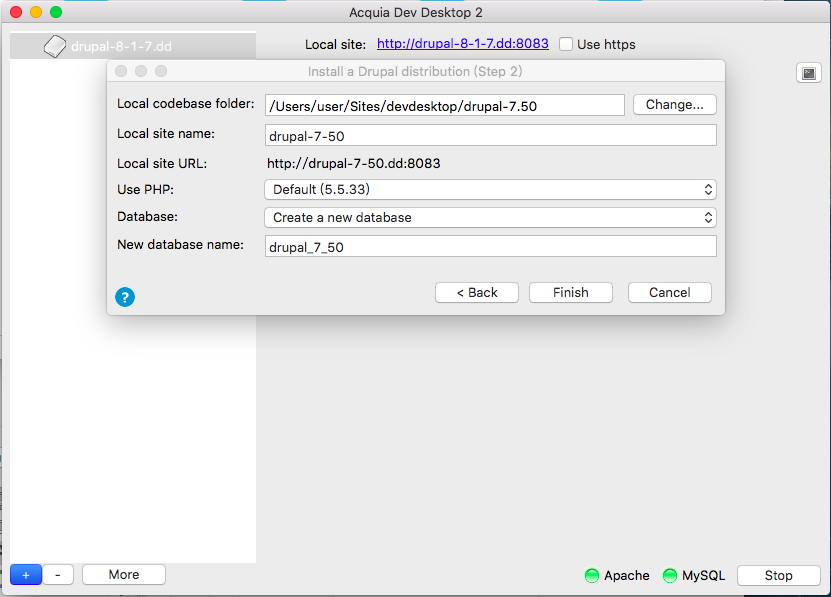Click the Local site URL text http://drupal-7-50.dd:8083
Image resolution: width=831 pixels, height=597 pixels.
353,163
